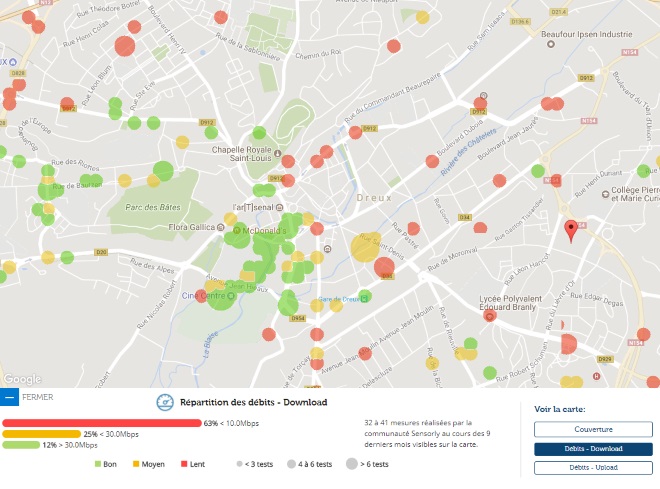Click the McDonald's map marker

(239, 231)
